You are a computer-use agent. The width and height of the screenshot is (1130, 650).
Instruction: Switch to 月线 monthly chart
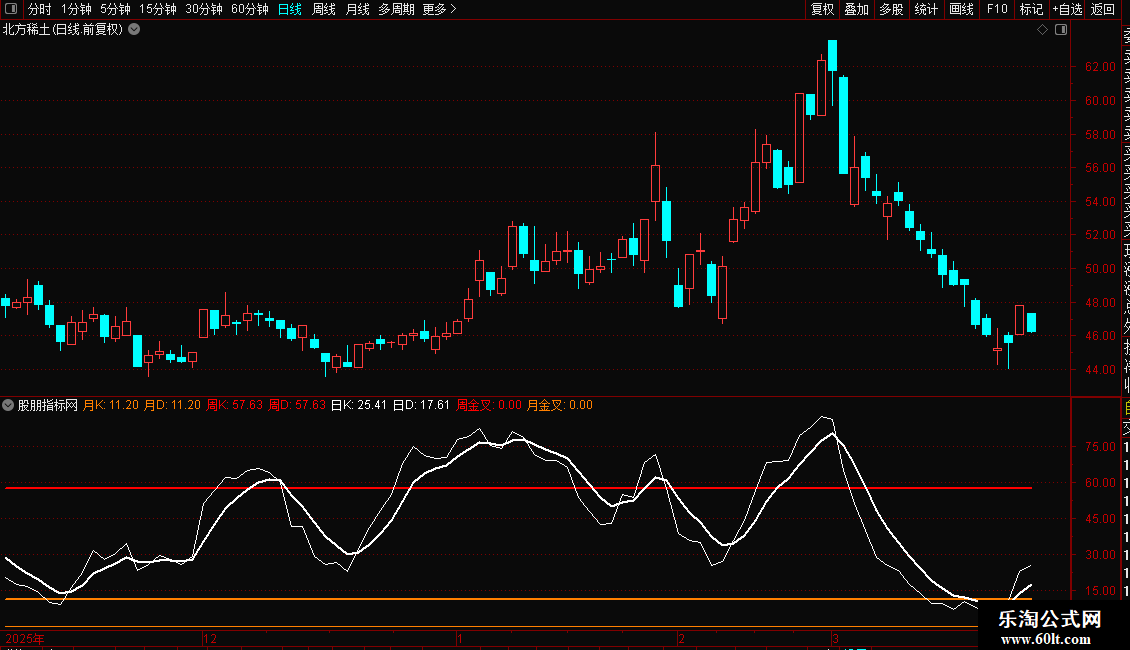tap(357, 9)
